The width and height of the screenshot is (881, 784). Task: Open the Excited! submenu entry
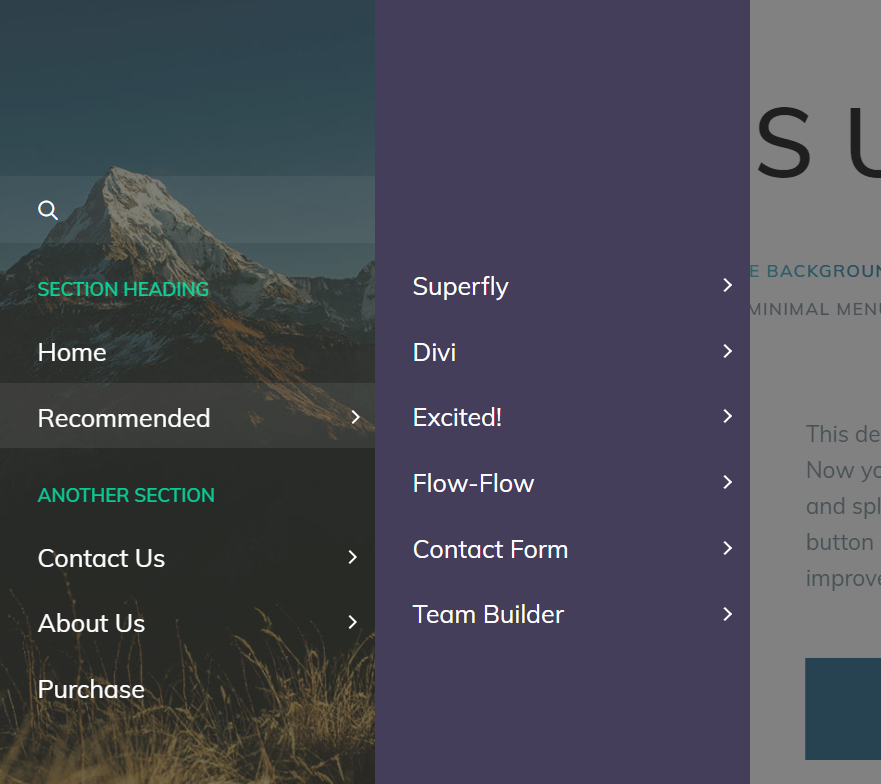click(457, 418)
